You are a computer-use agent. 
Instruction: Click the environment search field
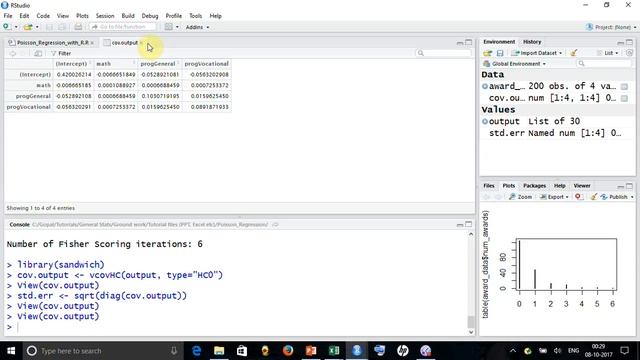(604, 64)
